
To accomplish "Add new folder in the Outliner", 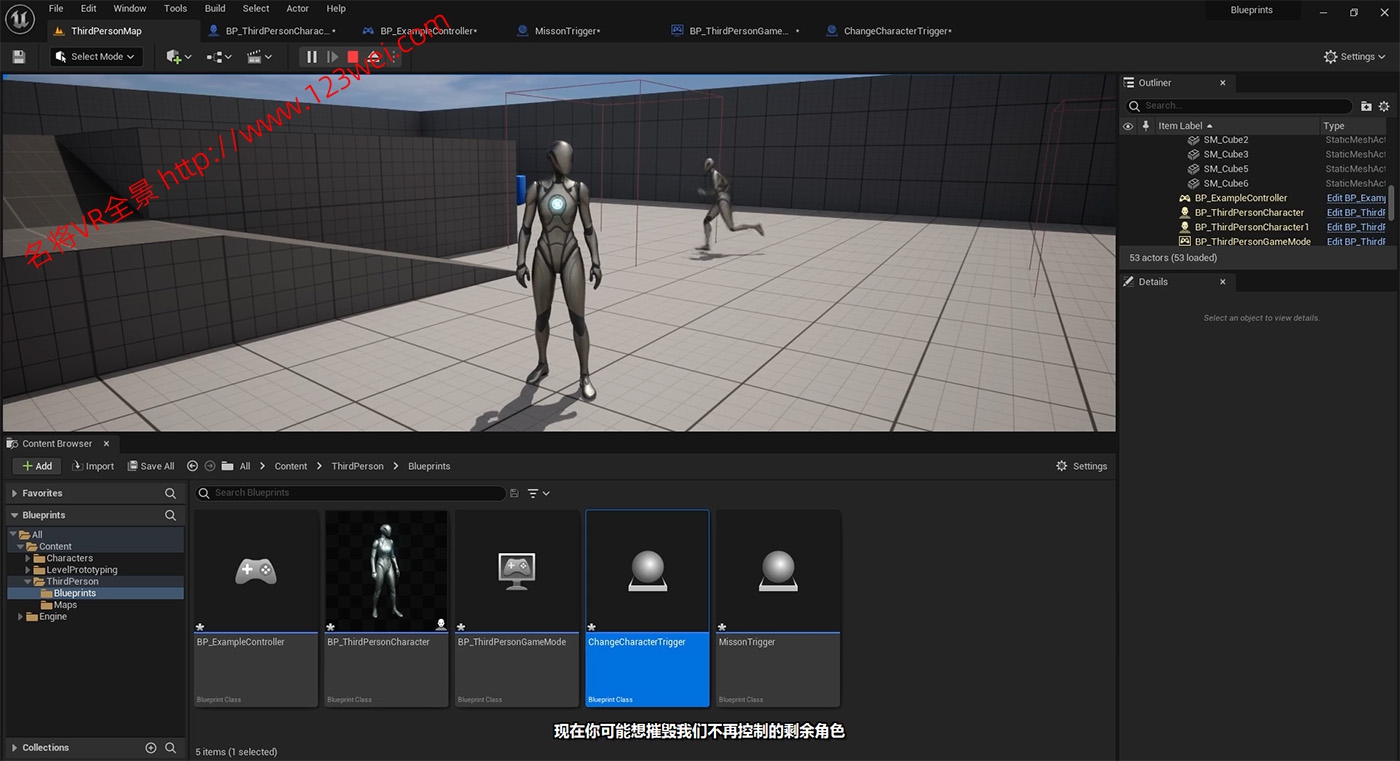I will coord(1366,106).
